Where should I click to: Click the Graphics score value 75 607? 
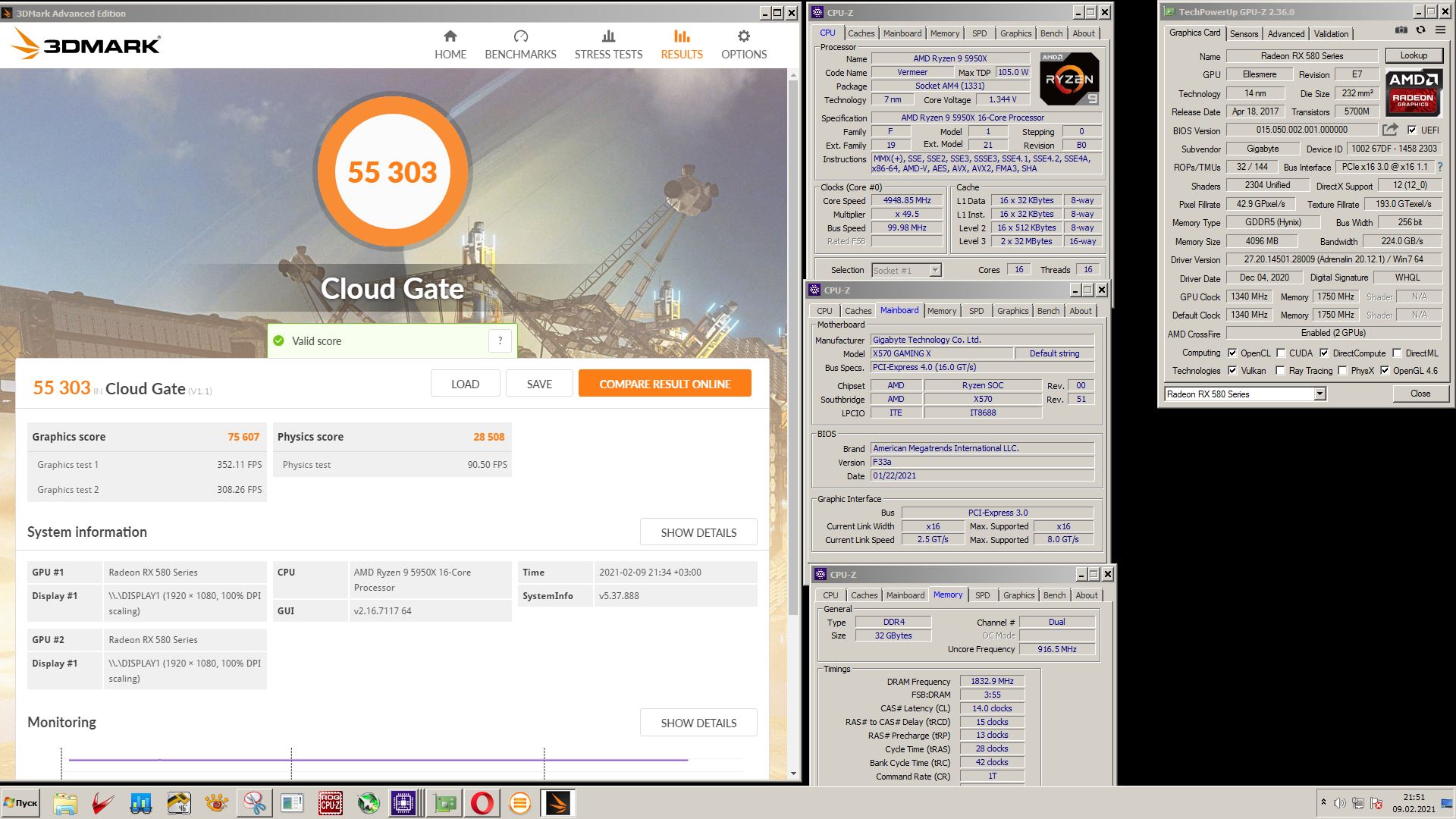(x=243, y=437)
